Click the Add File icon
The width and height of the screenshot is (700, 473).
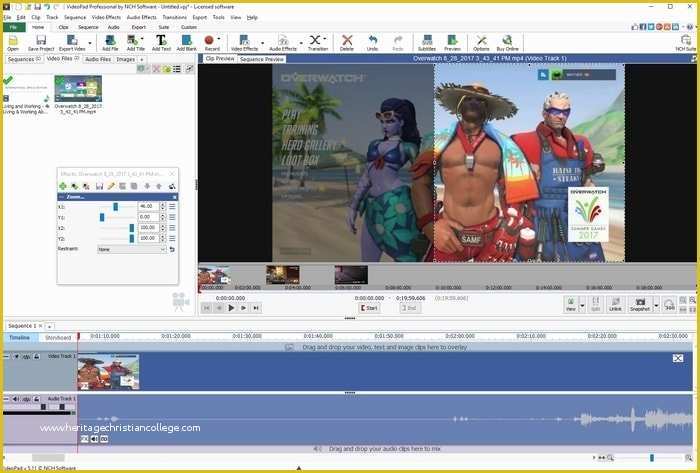110,43
